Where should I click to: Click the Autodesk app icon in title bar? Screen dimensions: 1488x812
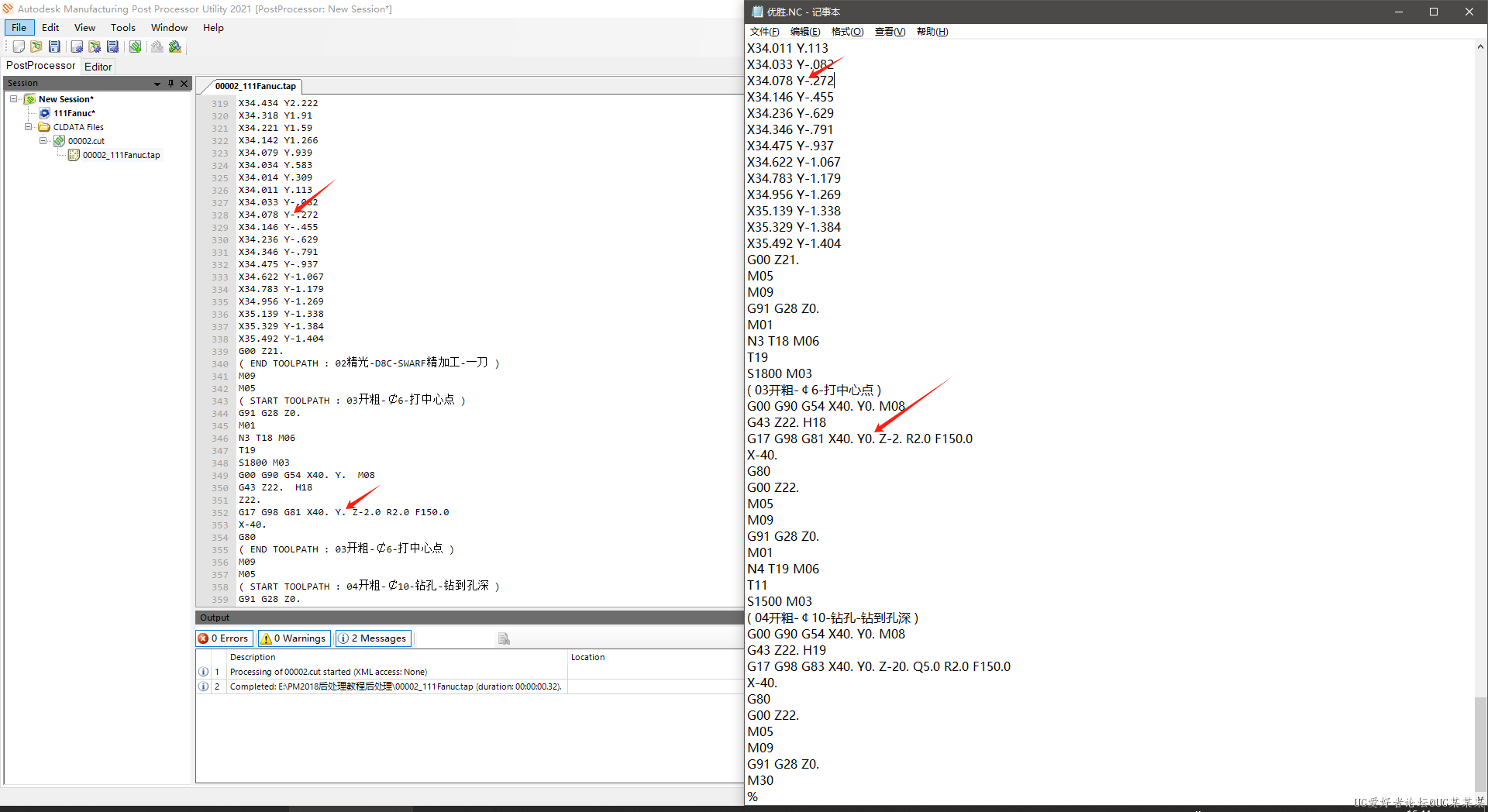(8, 9)
